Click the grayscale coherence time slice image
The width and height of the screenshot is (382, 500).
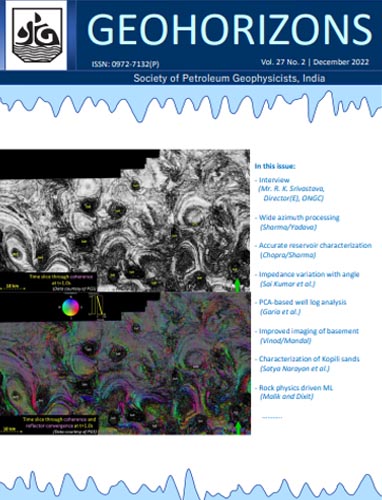point(125,221)
